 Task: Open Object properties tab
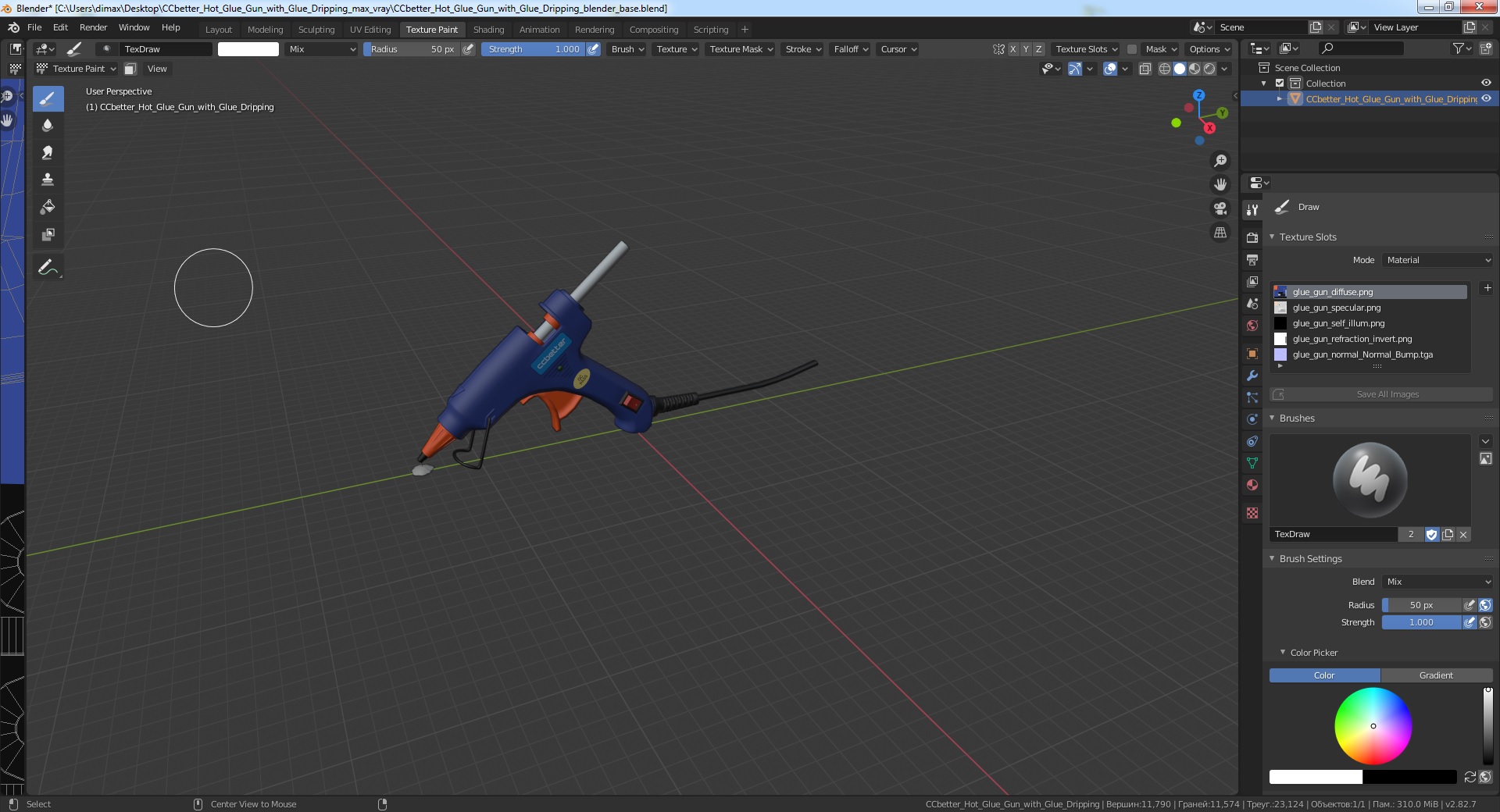pos(1252,354)
